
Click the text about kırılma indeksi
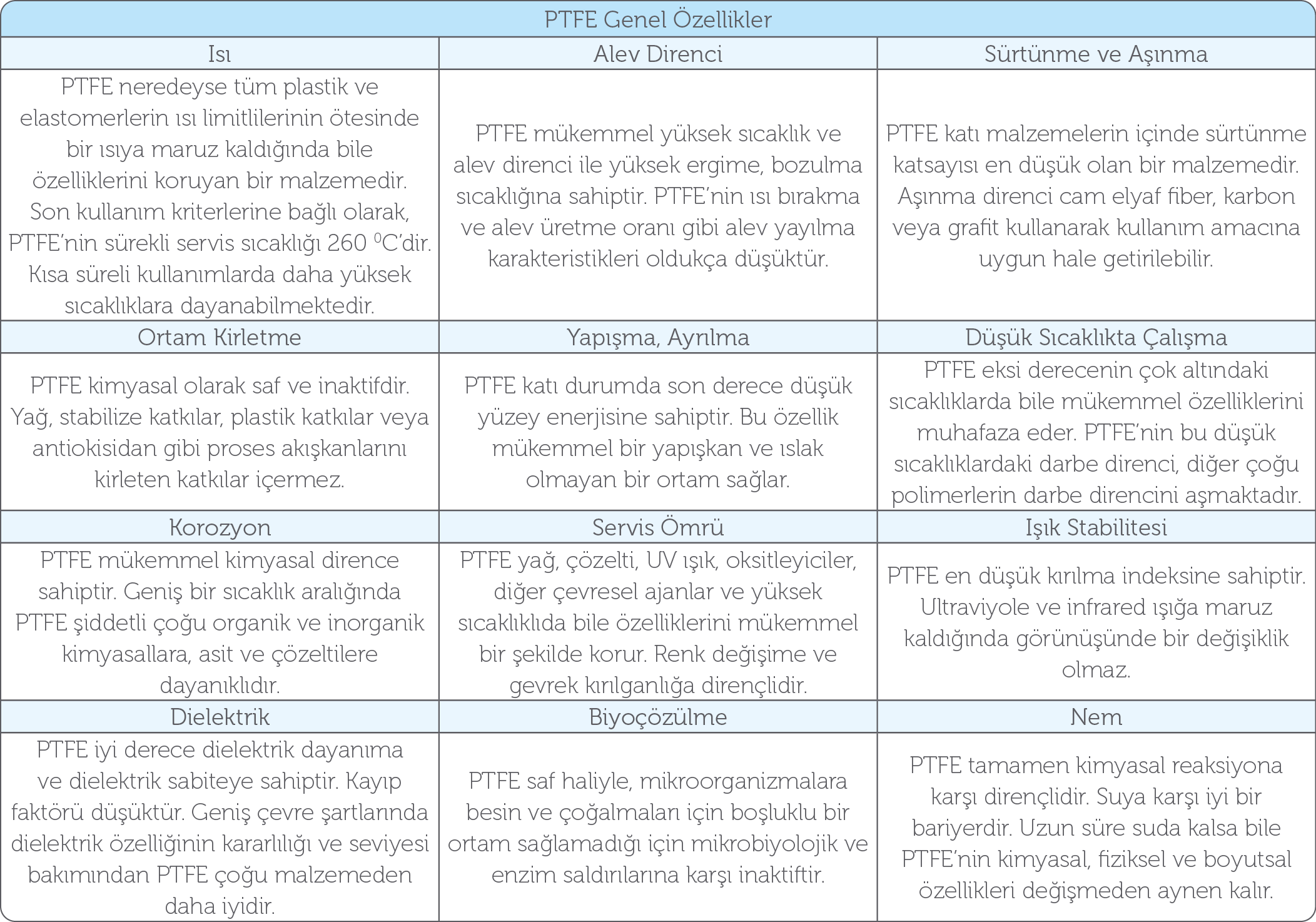pyautogui.click(x=1096, y=575)
